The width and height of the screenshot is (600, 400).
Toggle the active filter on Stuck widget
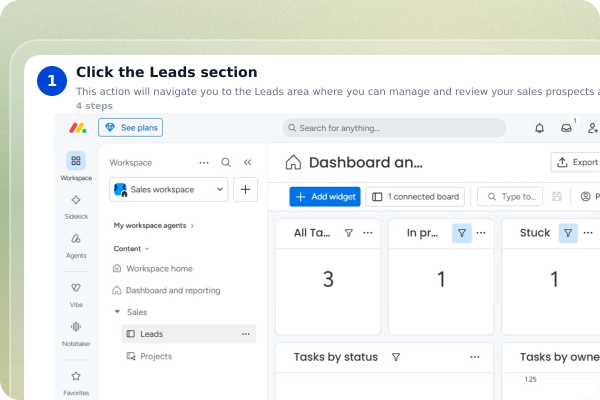tap(568, 233)
